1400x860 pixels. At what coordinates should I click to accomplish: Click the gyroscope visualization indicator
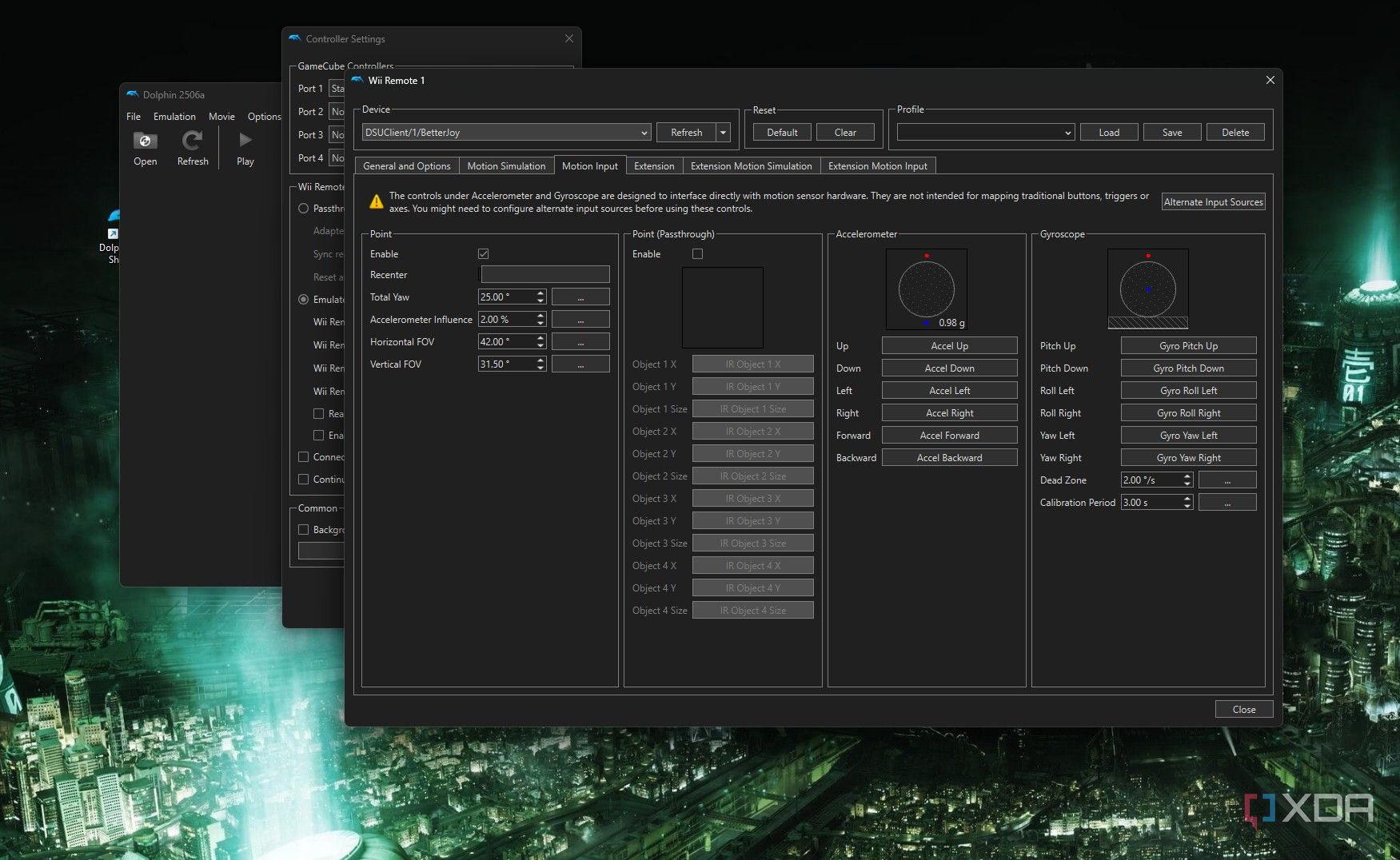1147,289
